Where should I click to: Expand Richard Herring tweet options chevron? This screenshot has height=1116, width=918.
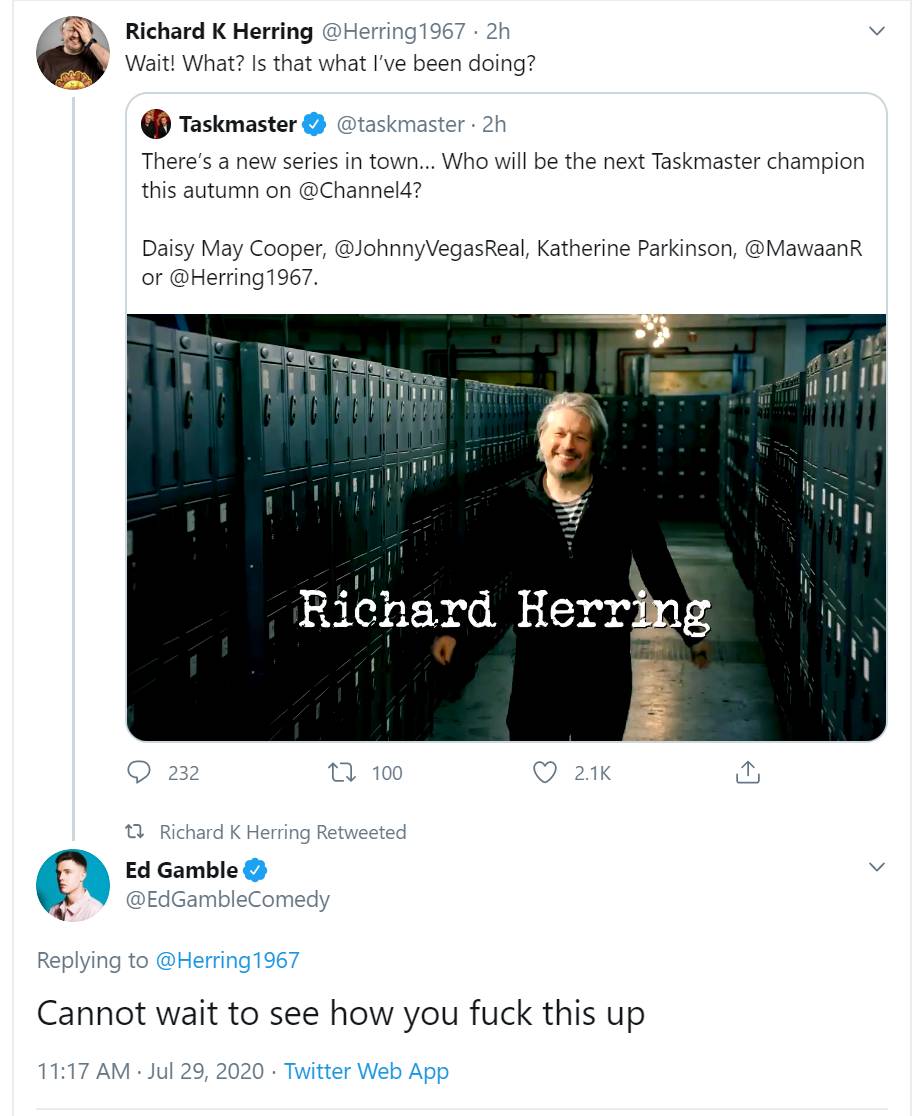click(877, 32)
